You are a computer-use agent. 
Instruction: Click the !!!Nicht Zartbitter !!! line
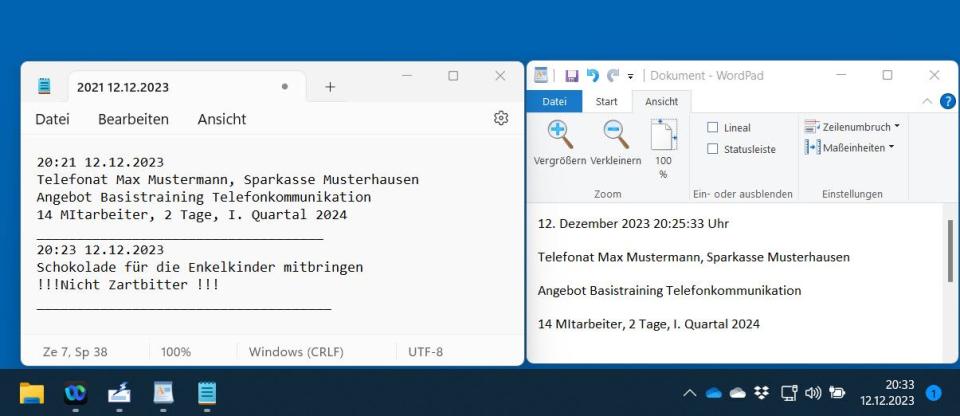127,285
